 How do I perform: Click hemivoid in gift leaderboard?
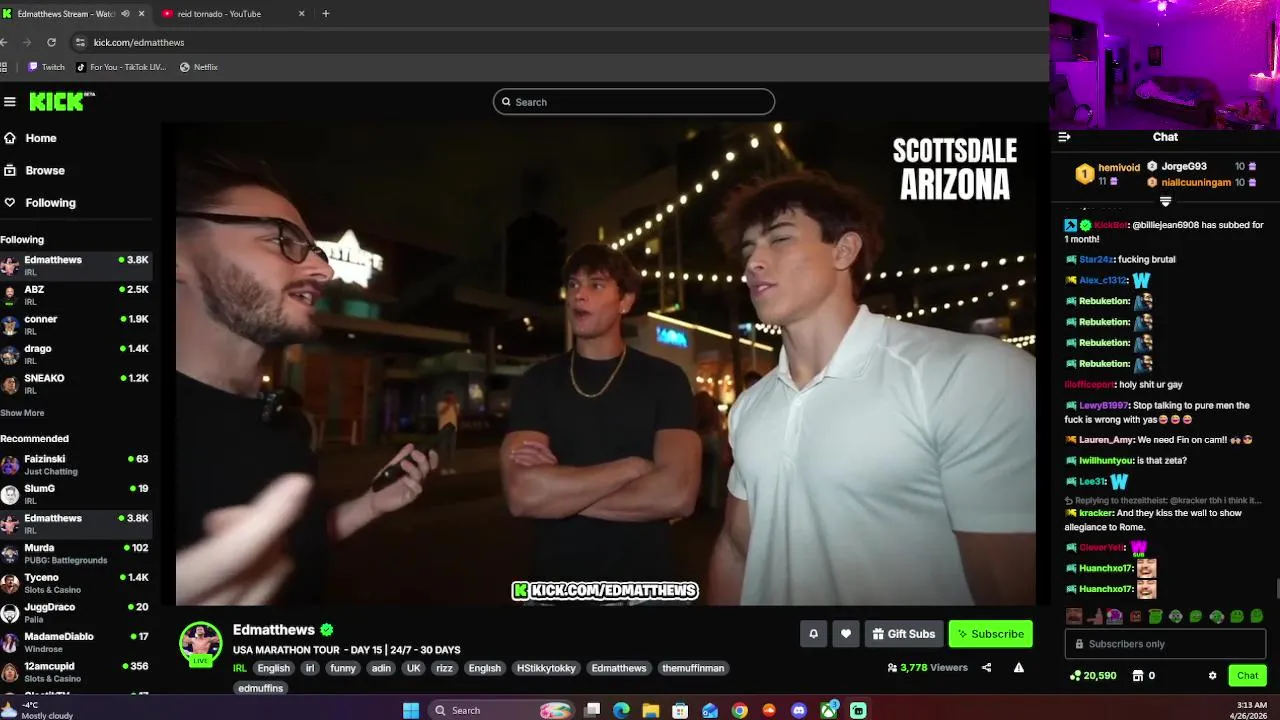coord(1119,168)
